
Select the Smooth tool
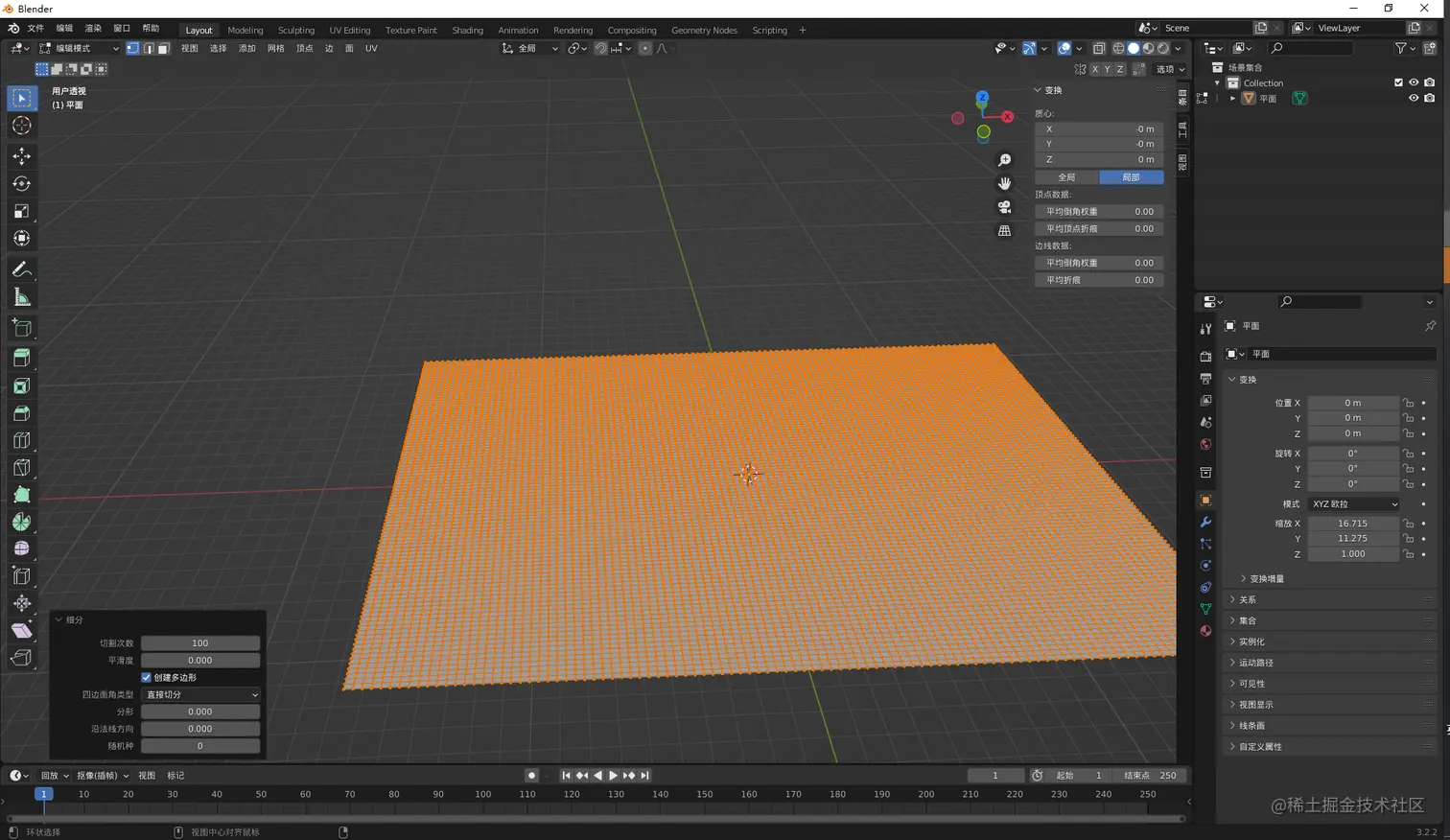click(x=21, y=548)
